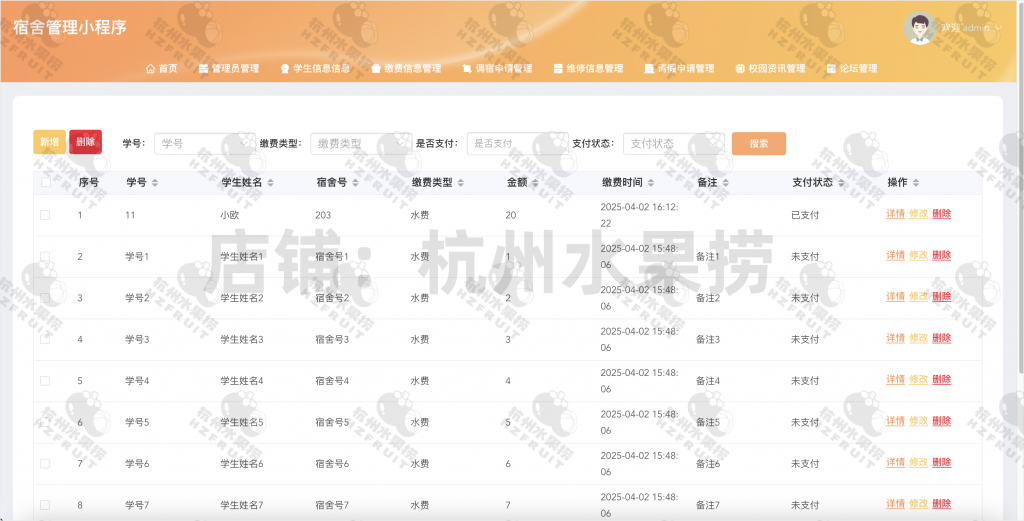Viewport: 1024px width, 521px height.
Task: Click the 是否支付 input field
Action: [518, 144]
